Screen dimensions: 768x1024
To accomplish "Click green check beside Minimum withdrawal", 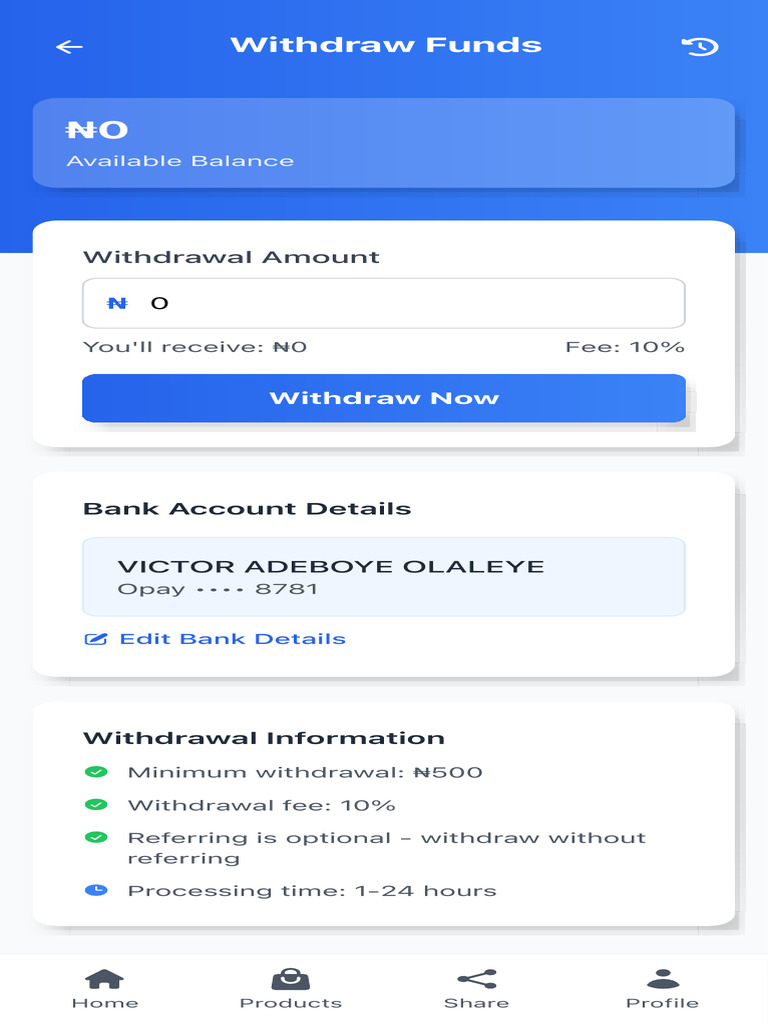I will tap(96, 772).
